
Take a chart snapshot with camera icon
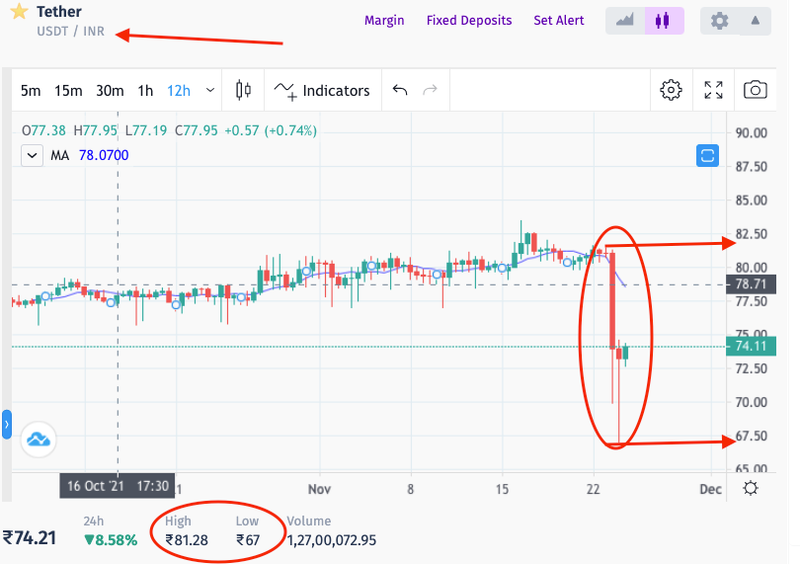[755, 90]
